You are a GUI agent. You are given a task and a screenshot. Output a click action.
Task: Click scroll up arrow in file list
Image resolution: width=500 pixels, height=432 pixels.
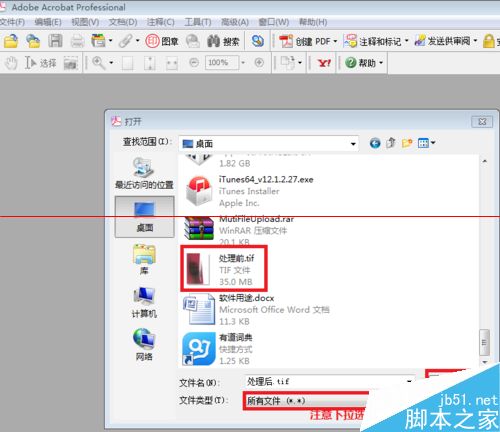tap(485, 162)
